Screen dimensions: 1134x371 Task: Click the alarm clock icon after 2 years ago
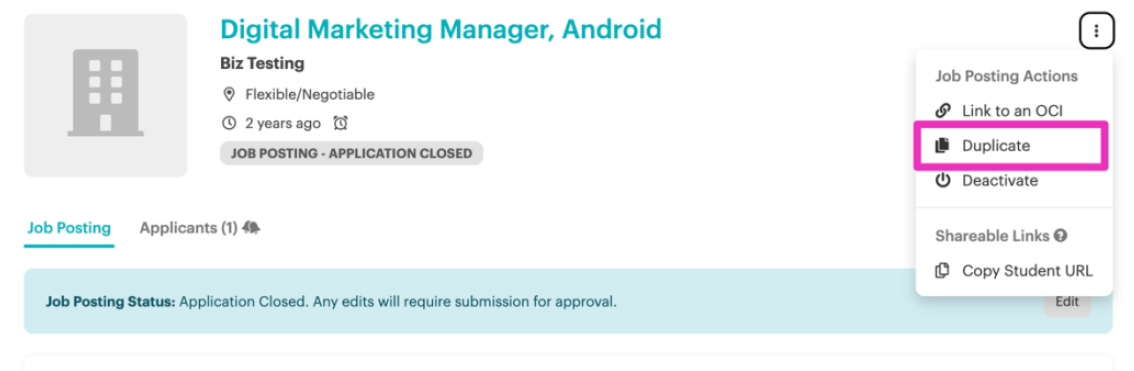pyautogui.click(x=341, y=124)
